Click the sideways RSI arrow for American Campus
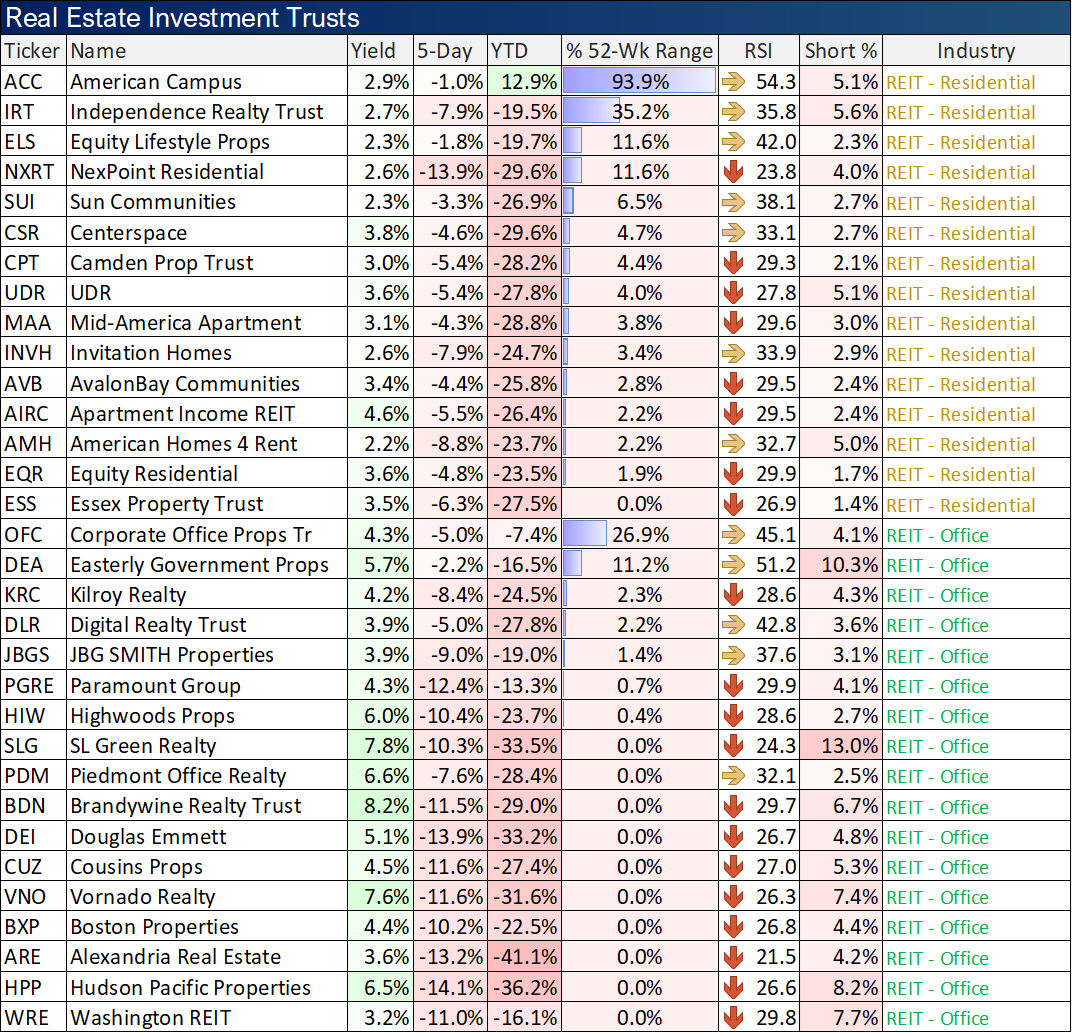 [734, 82]
